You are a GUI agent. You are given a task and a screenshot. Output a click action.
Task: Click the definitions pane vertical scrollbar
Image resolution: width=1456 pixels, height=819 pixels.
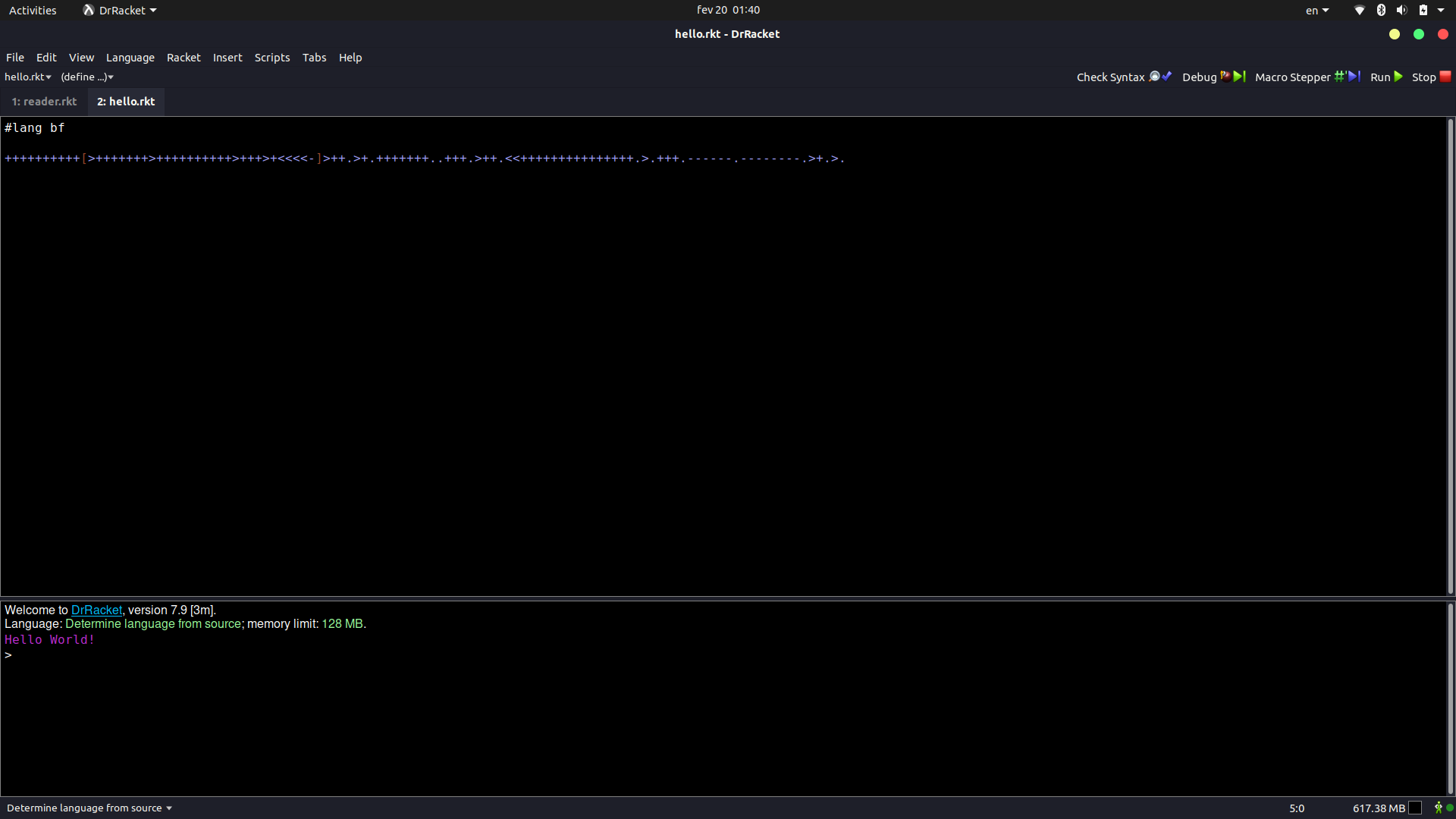[1450, 356]
